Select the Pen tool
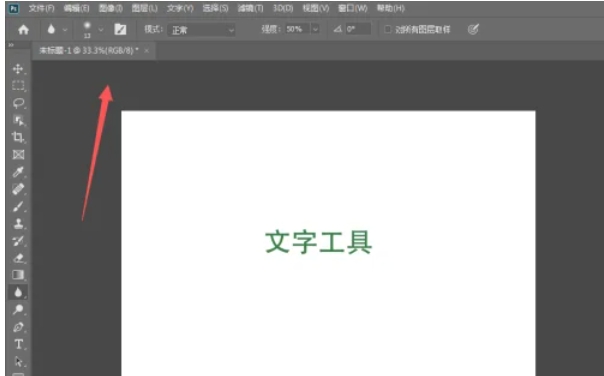The image size is (604, 376). 18,327
